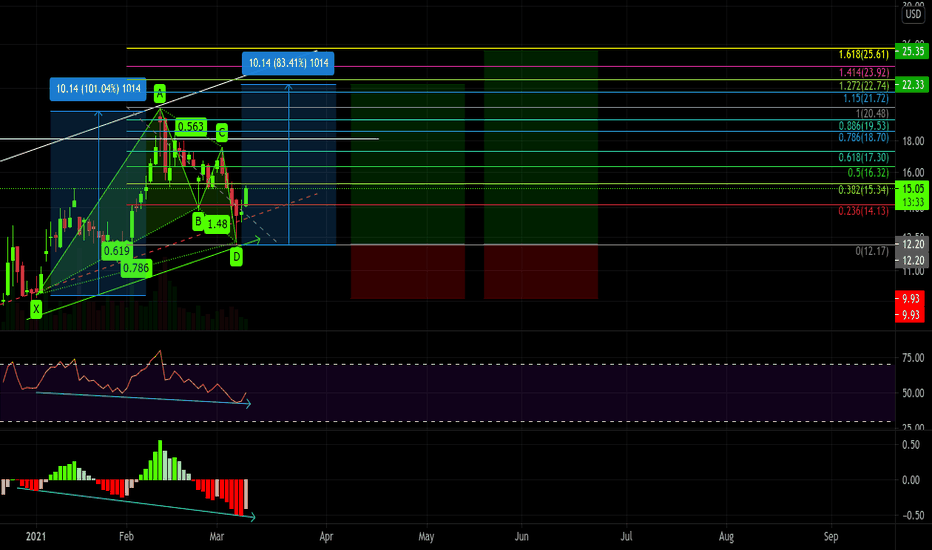Select the 1(20.48) Fibonacci level label
Image resolution: width=932 pixels, height=550 pixels.
point(872,114)
